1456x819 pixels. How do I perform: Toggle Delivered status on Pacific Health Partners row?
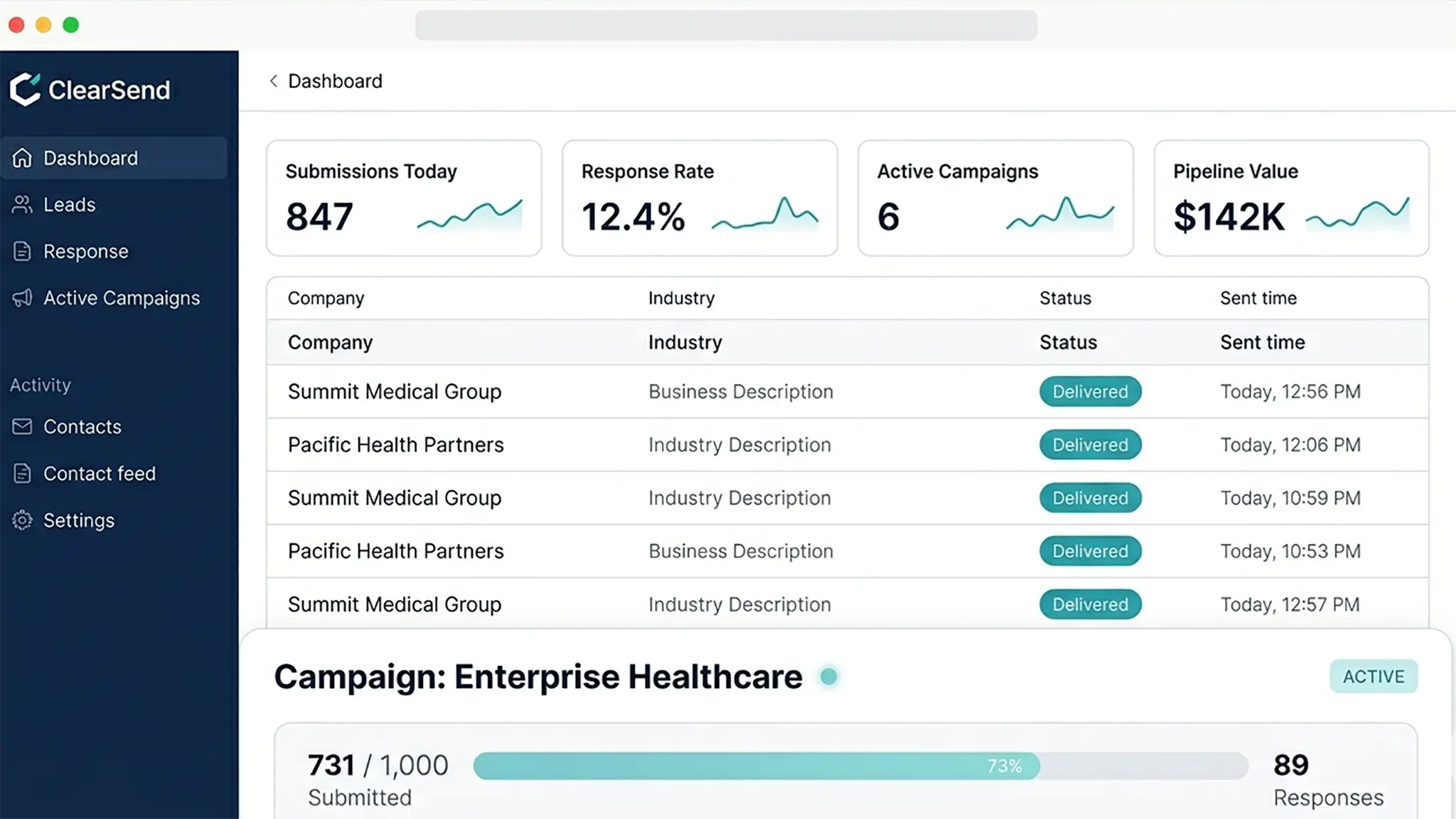[x=1090, y=444]
